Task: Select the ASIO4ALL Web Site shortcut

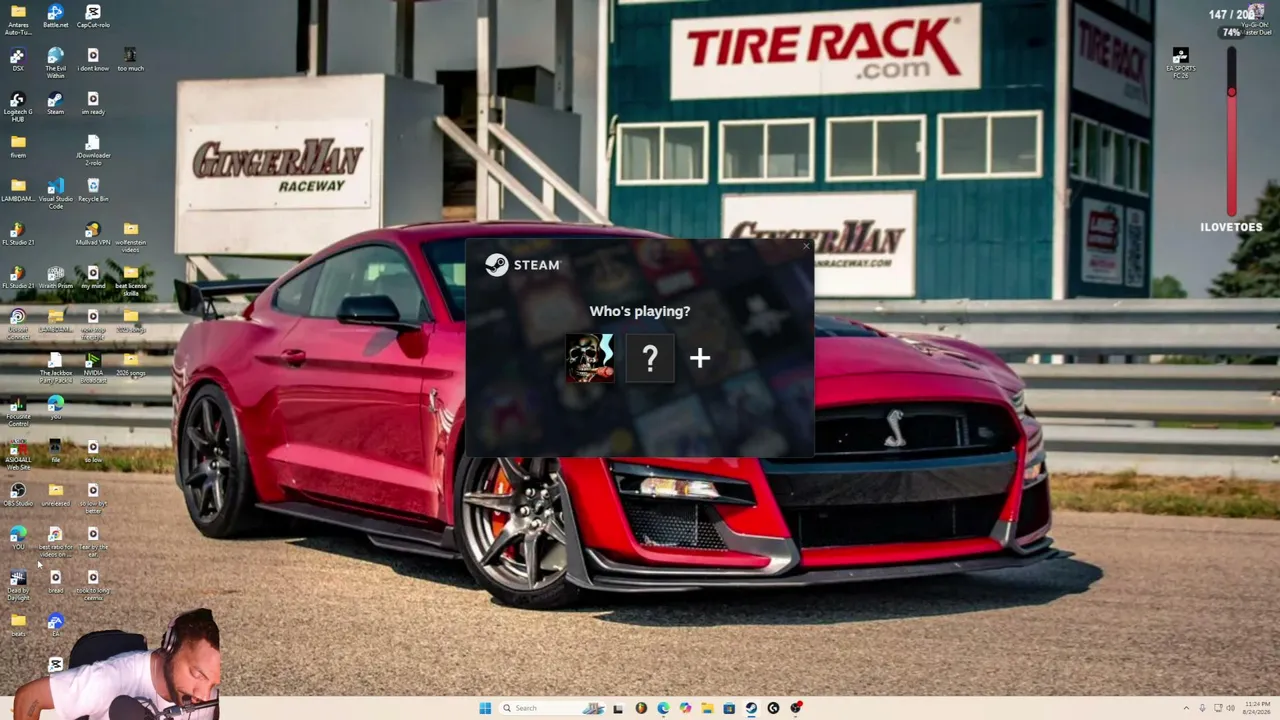Action: 18,455
